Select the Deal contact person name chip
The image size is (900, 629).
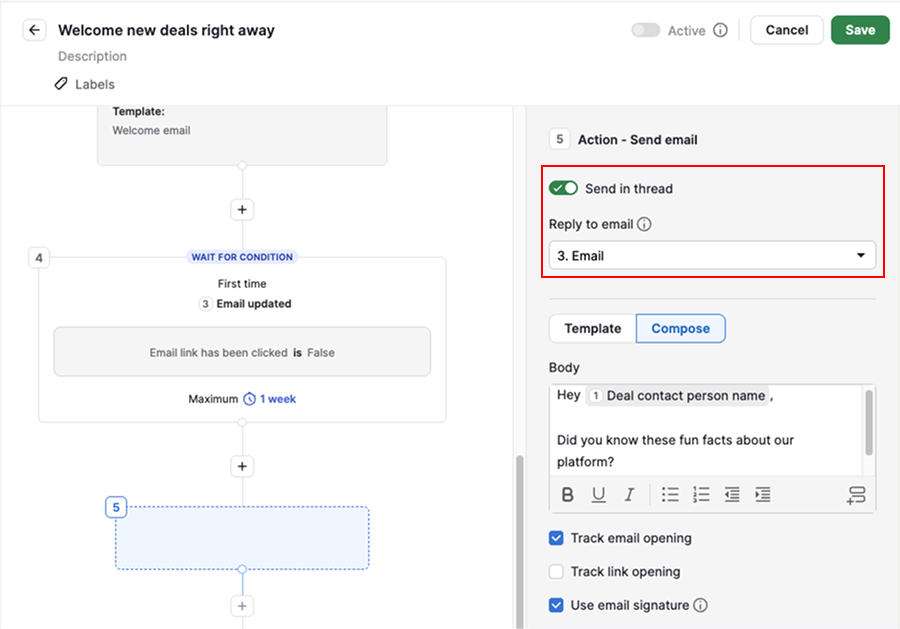[x=678, y=395]
